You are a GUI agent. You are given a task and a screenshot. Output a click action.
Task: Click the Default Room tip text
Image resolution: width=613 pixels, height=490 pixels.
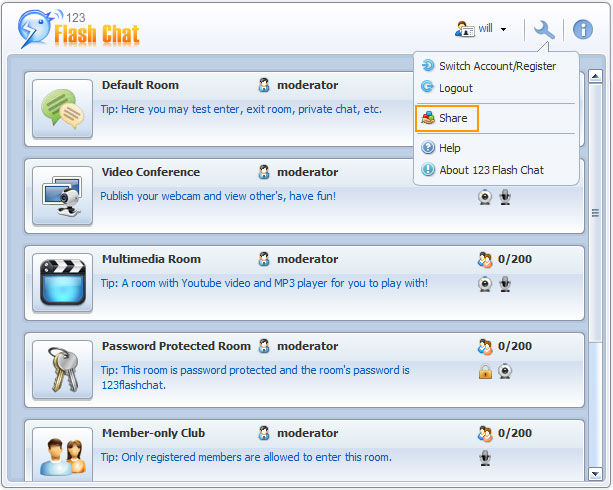(241, 109)
